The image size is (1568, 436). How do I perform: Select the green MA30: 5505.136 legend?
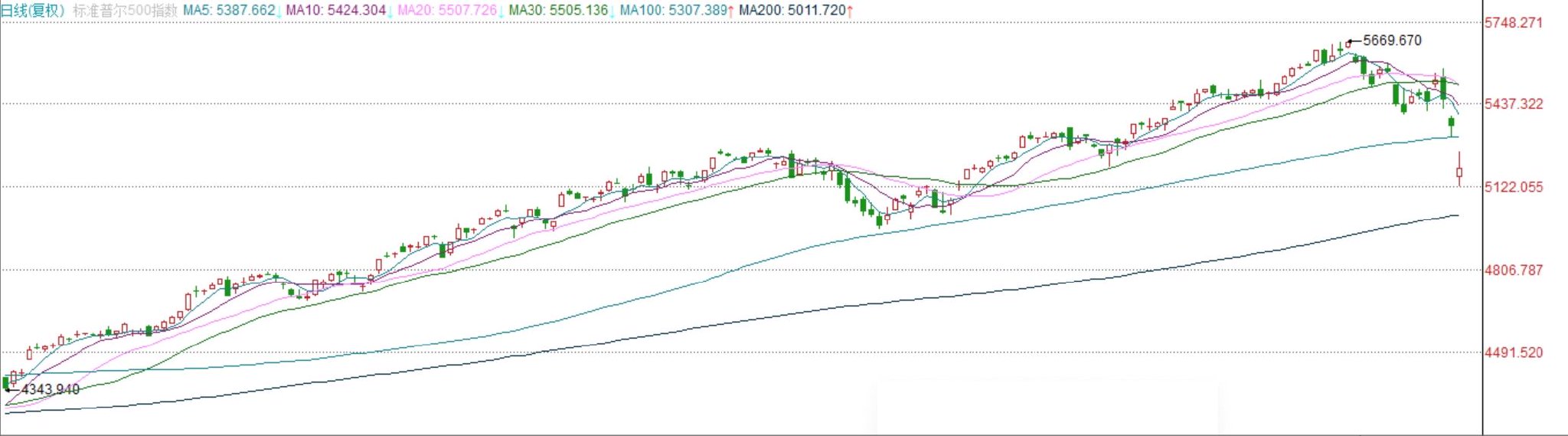point(557,11)
